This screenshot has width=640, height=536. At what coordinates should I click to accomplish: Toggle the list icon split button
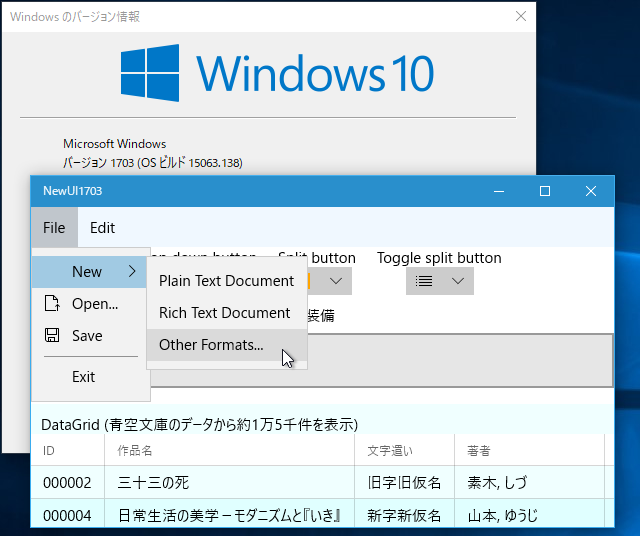click(424, 281)
